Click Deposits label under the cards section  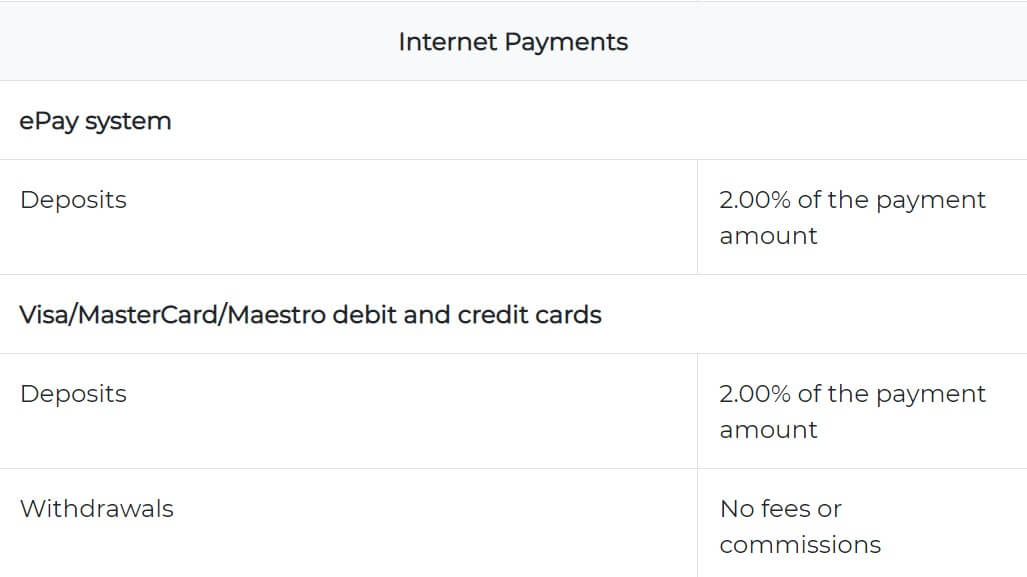pos(73,394)
